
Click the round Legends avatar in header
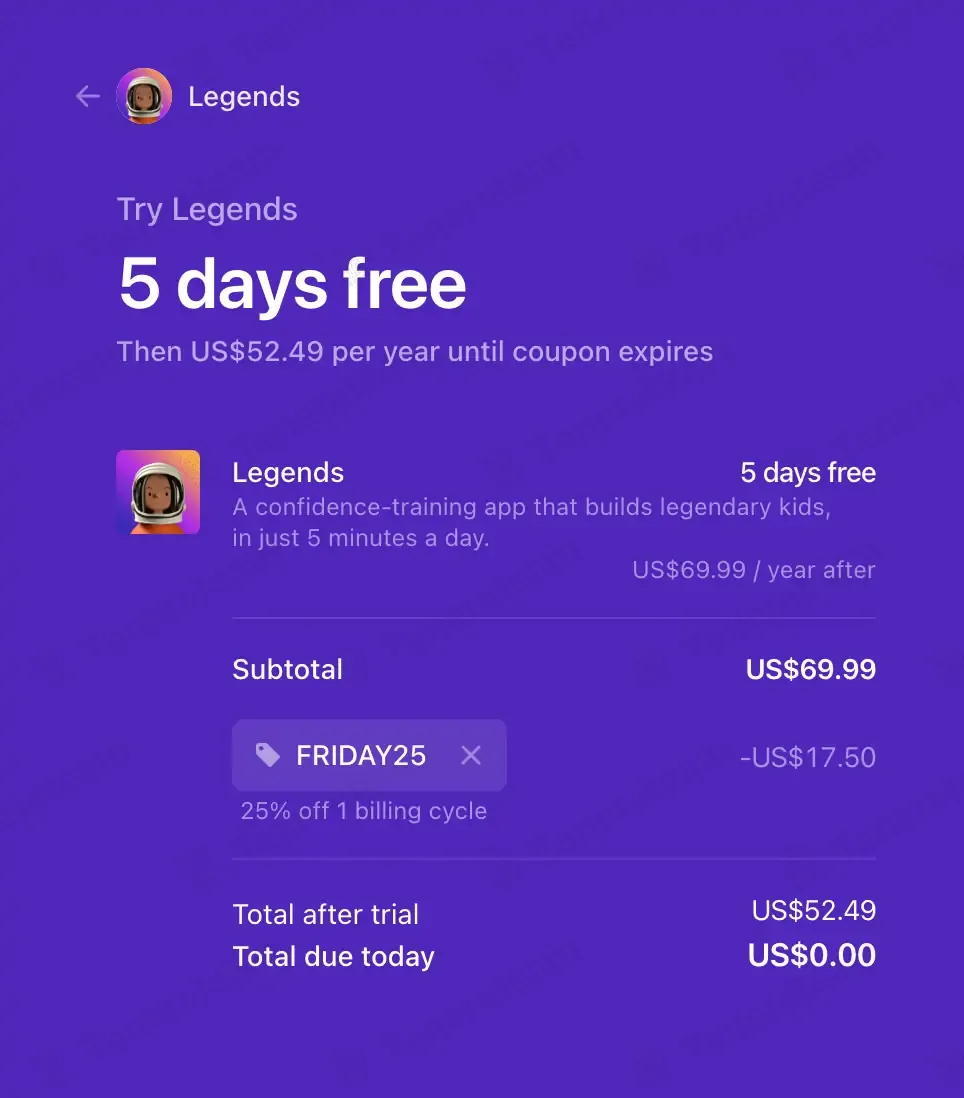[x=144, y=96]
